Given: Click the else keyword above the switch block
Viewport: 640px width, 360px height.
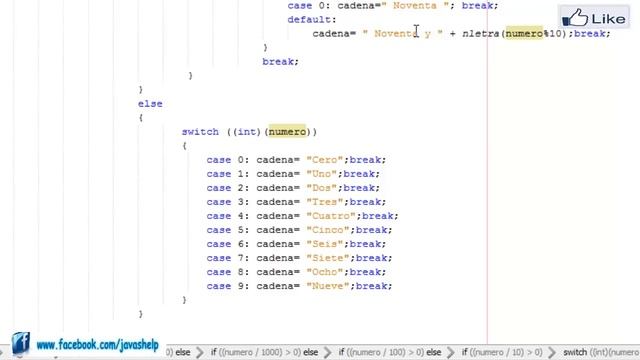Looking at the screenshot, I should point(150,104).
